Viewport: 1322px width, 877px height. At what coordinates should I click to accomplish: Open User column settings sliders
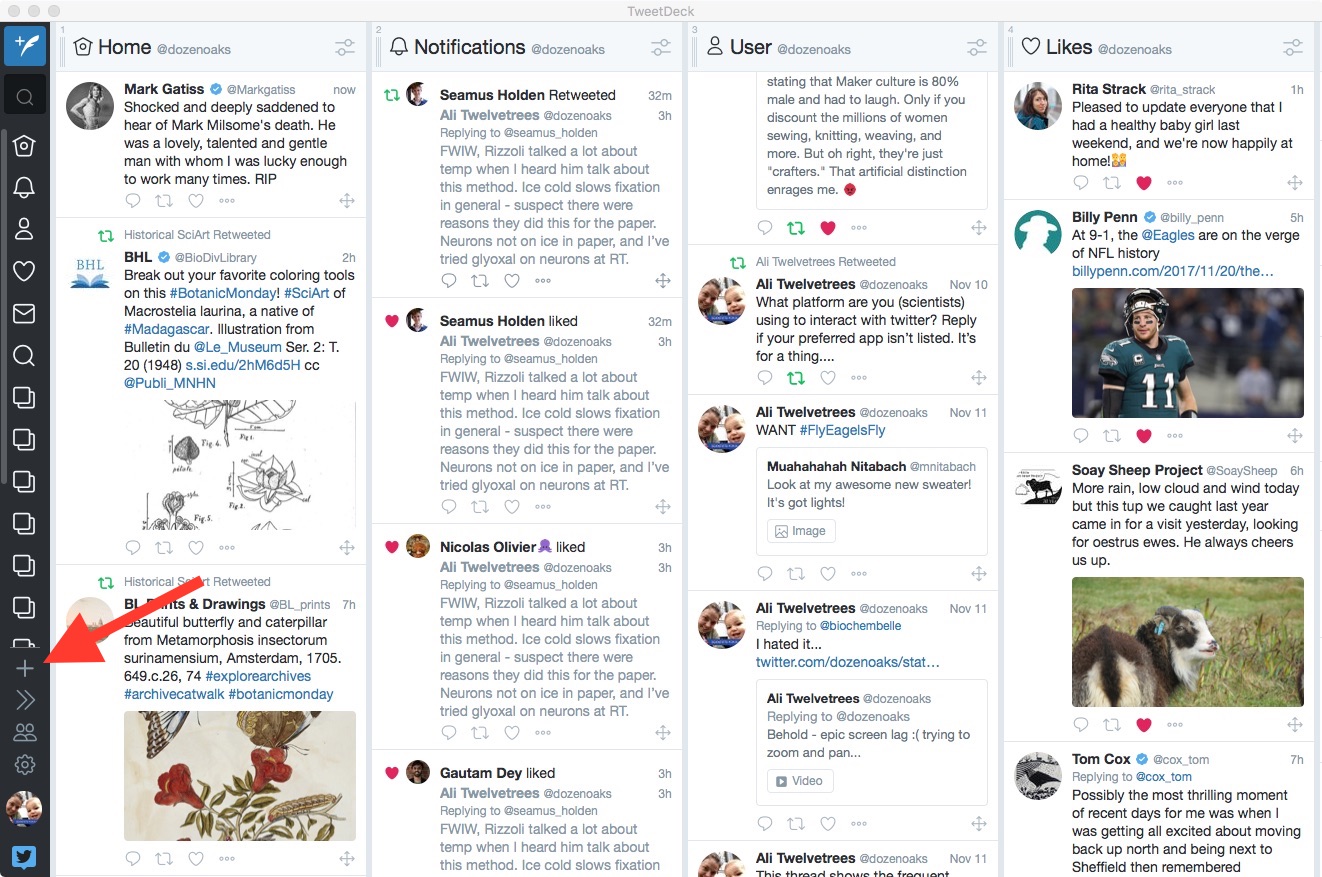pos(977,47)
